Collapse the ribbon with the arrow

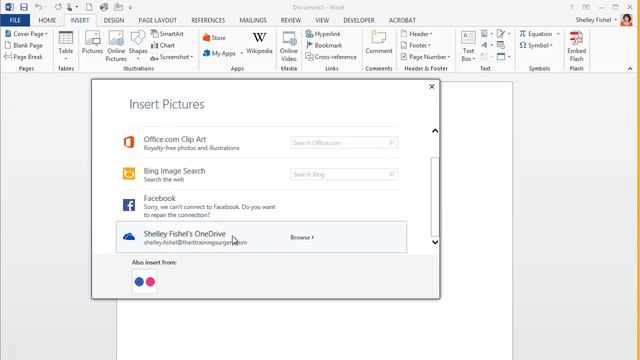[x=630, y=69]
